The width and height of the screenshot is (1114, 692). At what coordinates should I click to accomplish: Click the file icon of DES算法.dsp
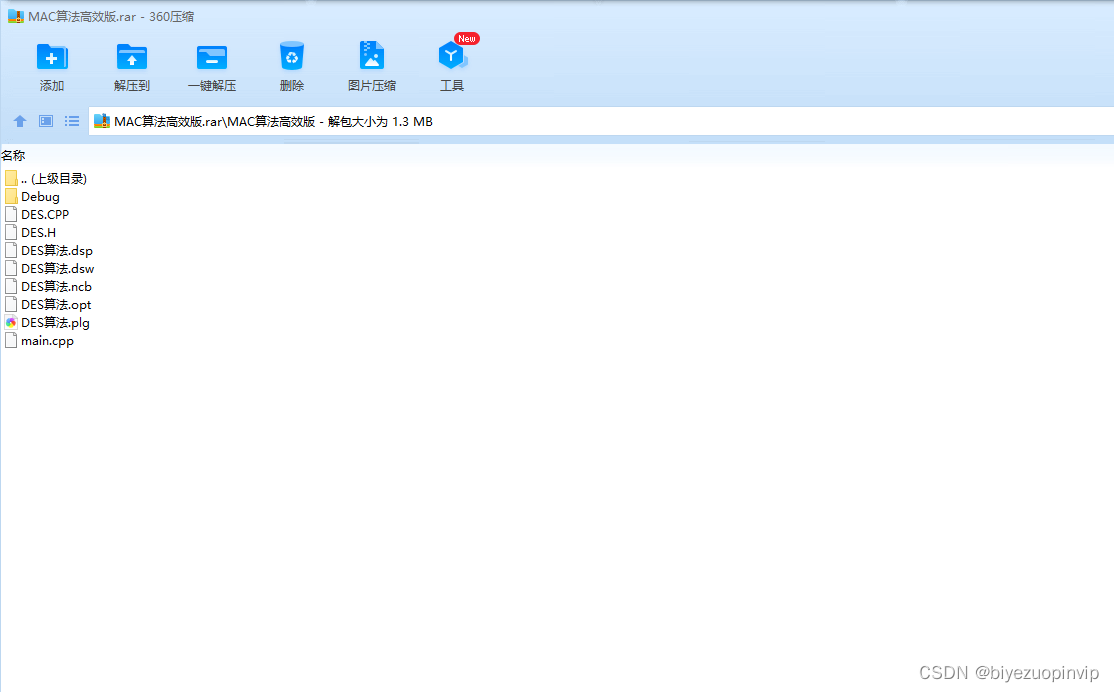click(x=11, y=251)
